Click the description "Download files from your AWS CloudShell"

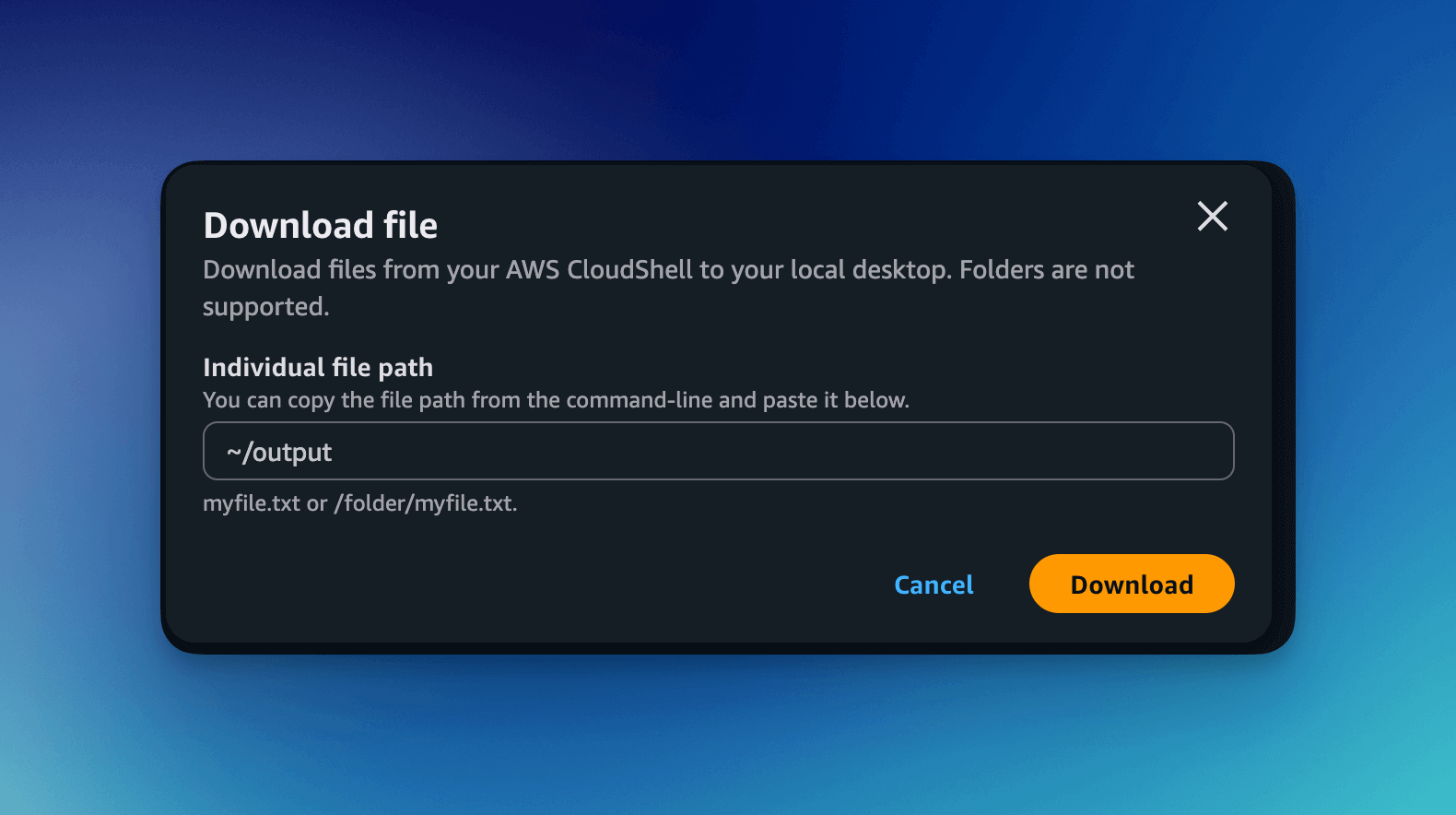click(448, 269)
